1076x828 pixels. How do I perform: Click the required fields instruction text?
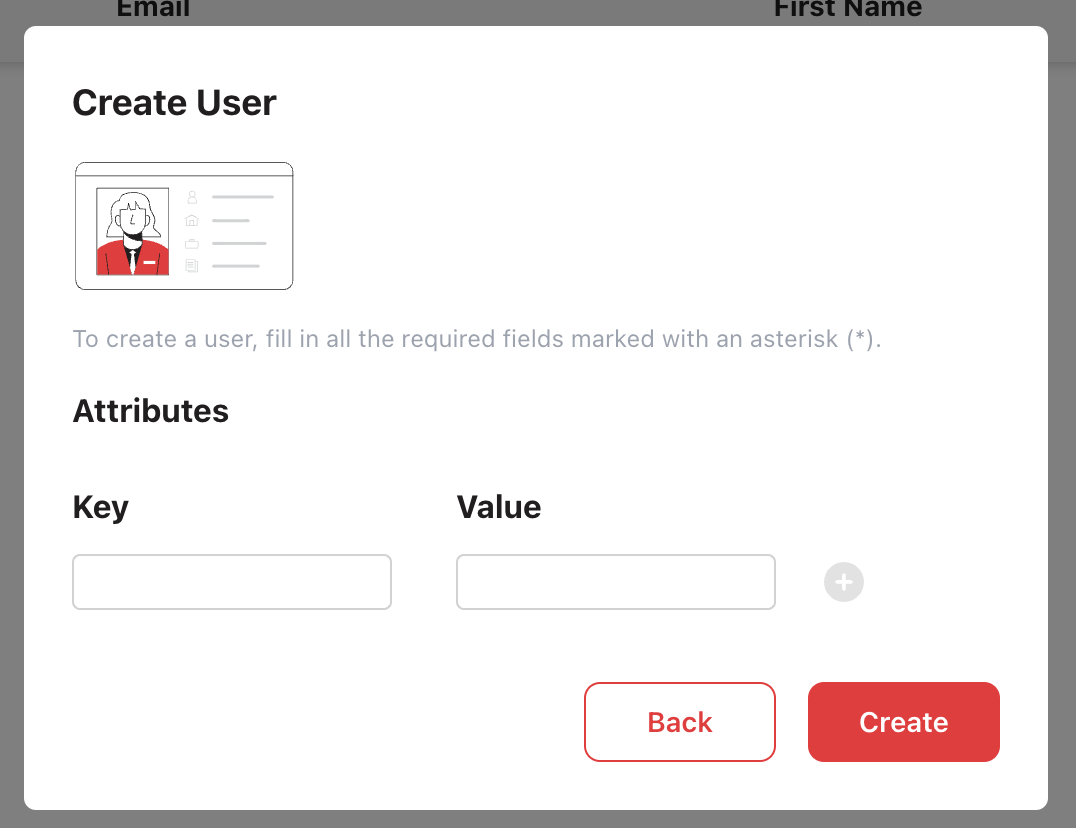[477, 339]
